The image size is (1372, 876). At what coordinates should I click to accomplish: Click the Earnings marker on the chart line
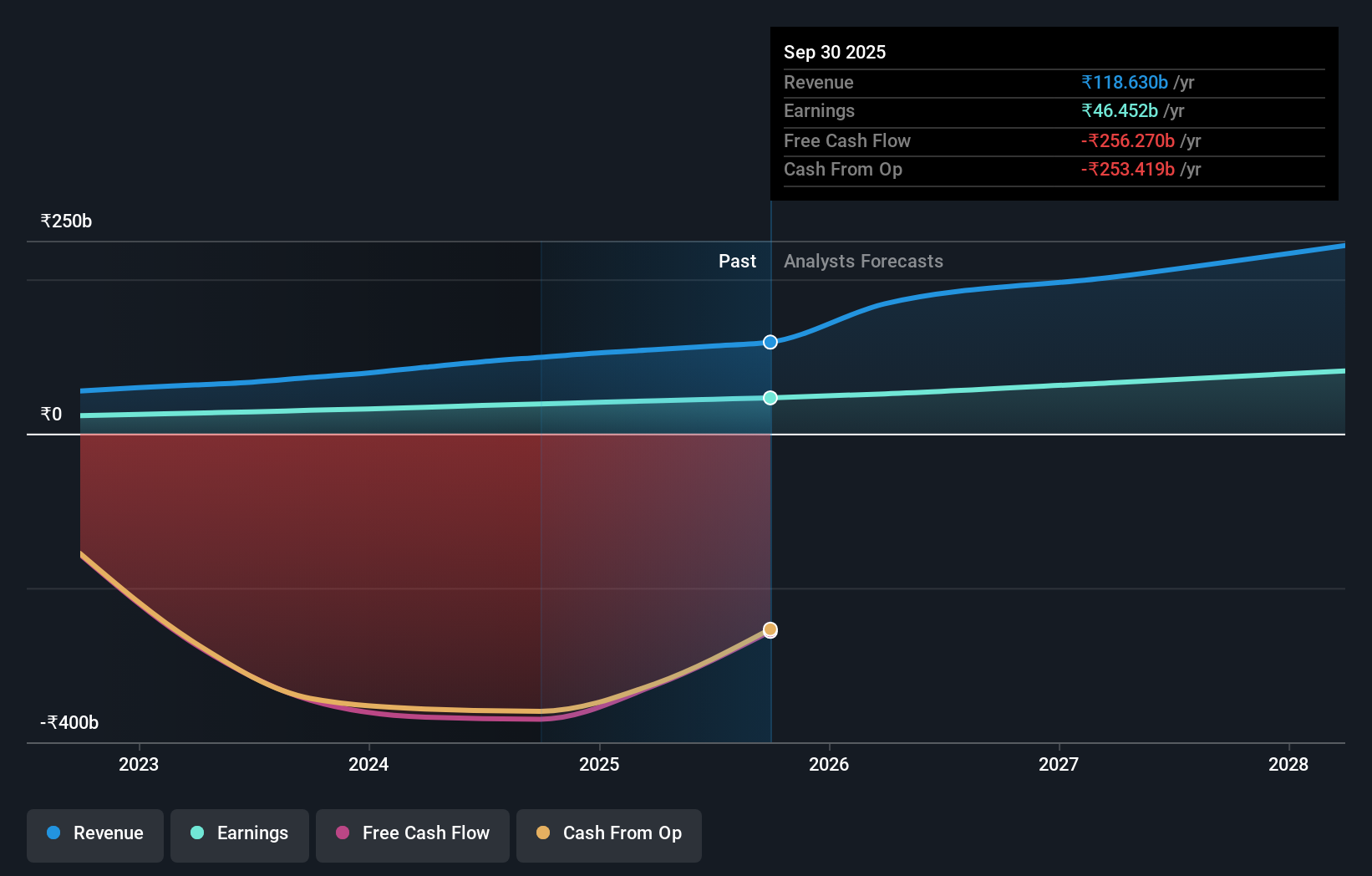point(770,398)
